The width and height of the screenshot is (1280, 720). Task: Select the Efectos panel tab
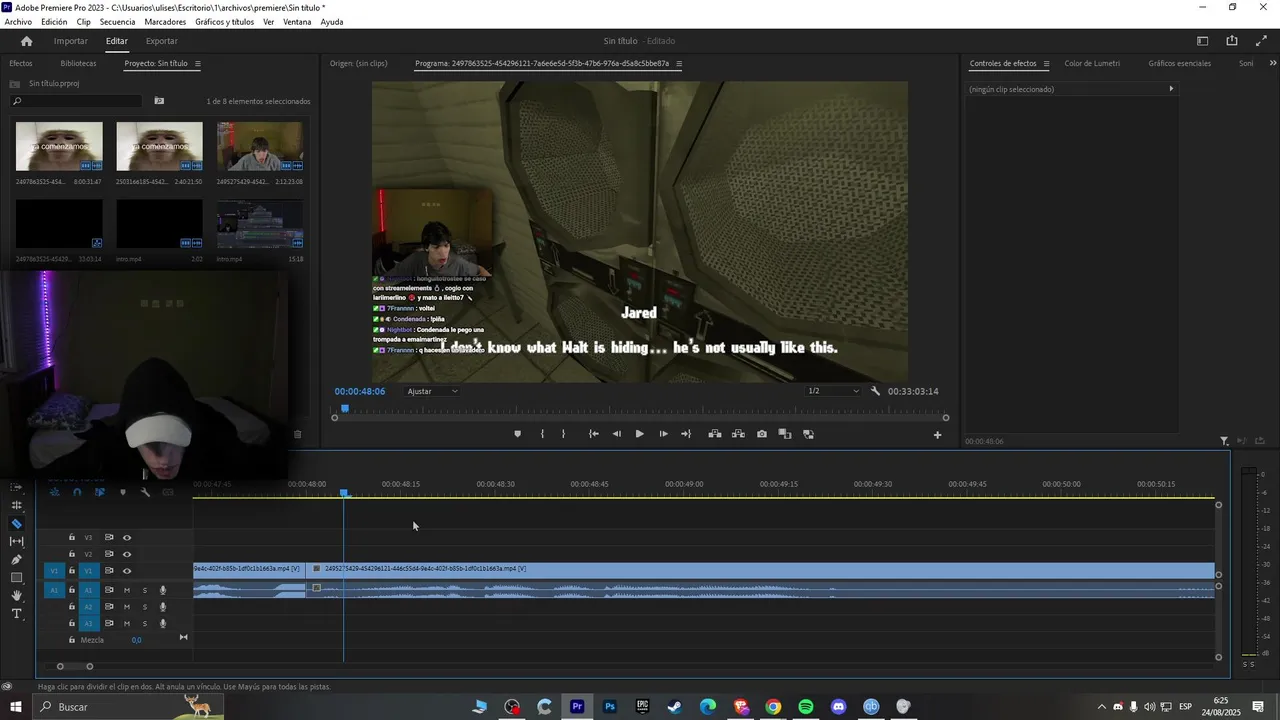pos(20,63)
